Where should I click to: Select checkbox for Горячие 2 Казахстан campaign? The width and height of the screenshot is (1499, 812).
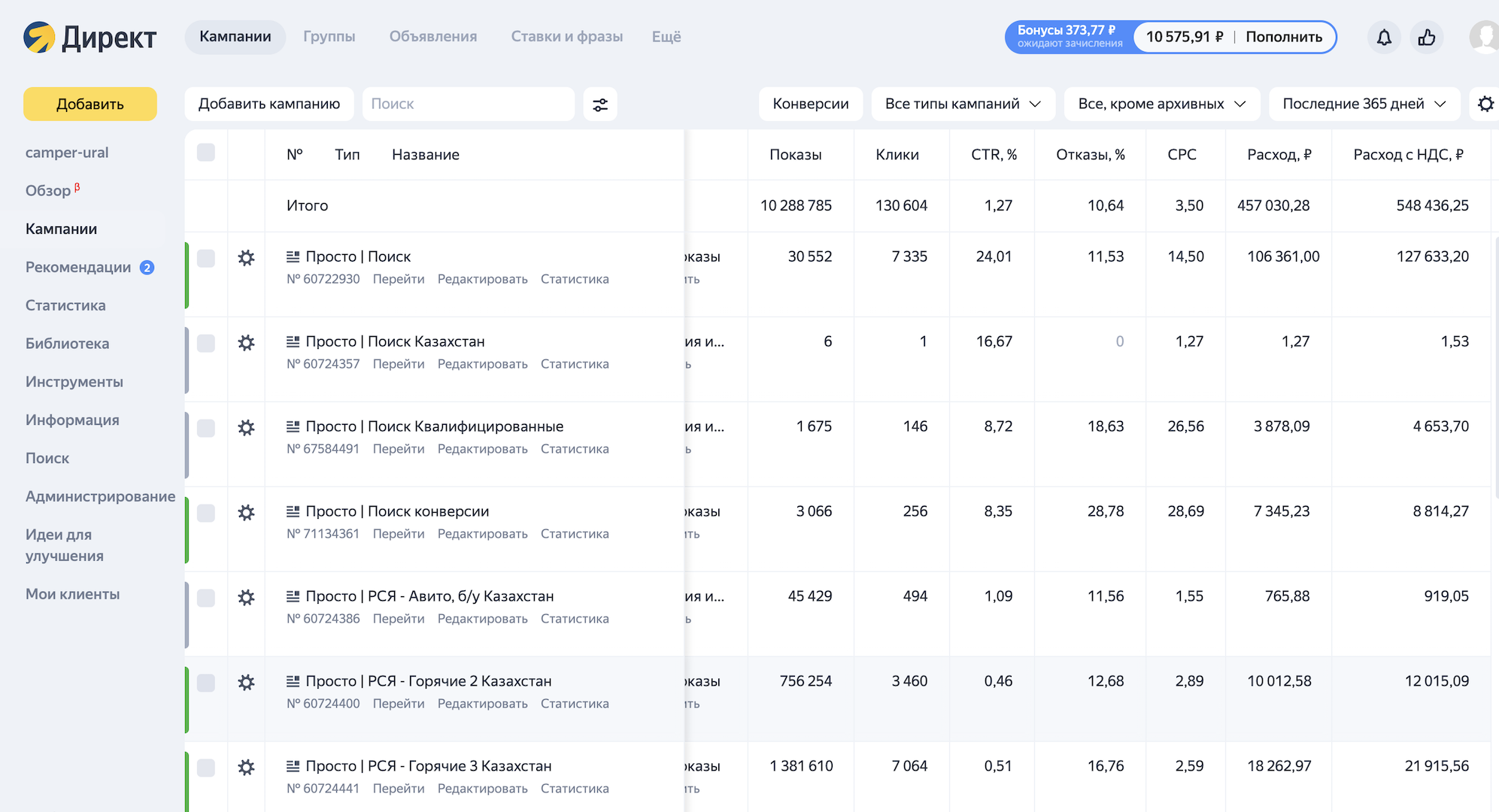coord(206,683)
